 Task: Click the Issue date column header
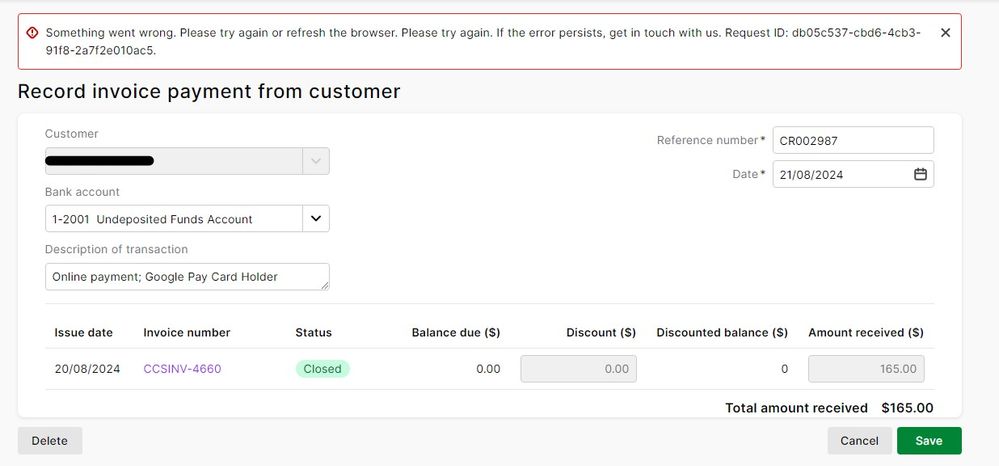coord(83,332)
